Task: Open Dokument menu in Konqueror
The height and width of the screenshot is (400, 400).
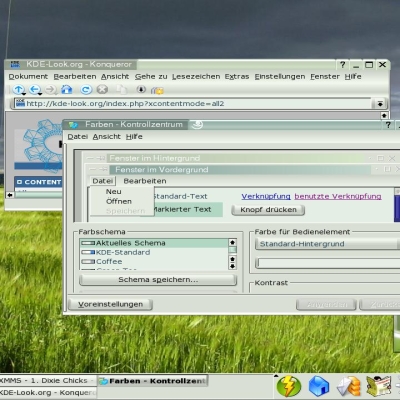Action: click(28, 77)
